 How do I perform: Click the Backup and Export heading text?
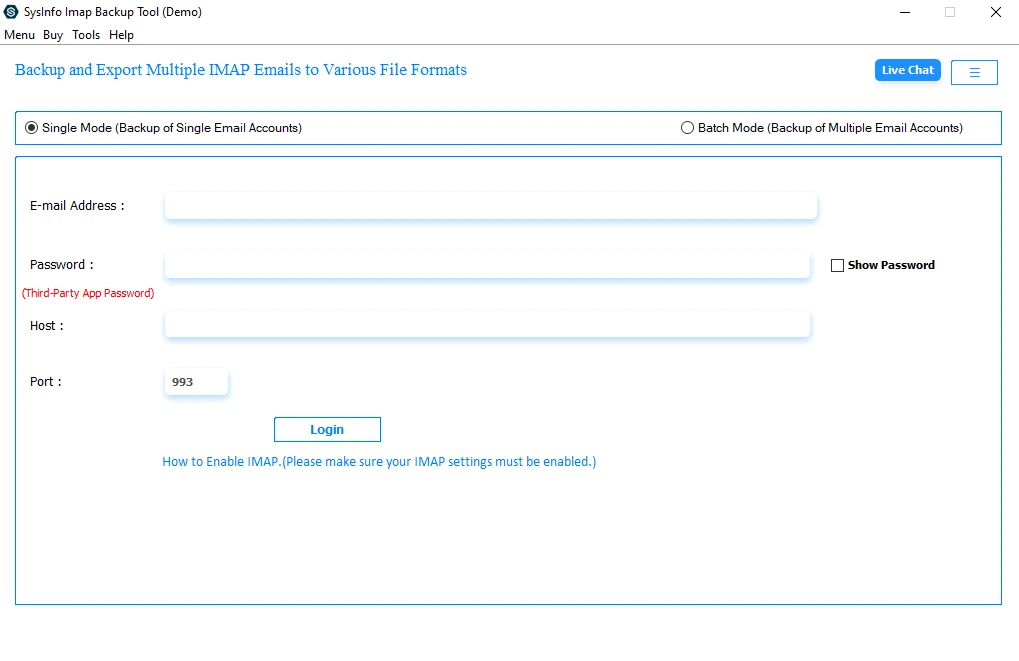click(x=240, y=70)
